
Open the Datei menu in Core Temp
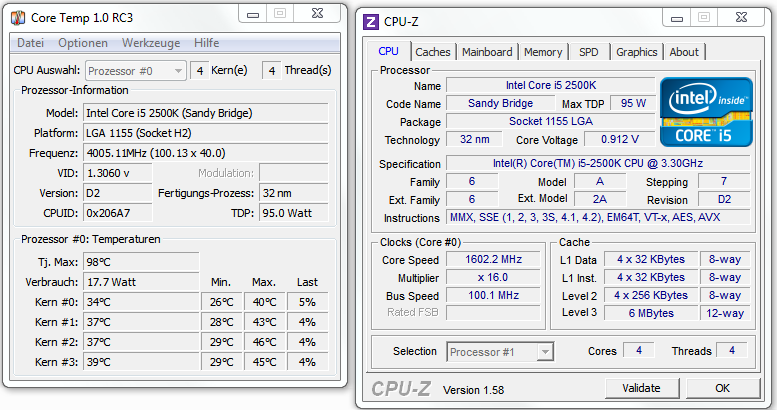point(31,43)
